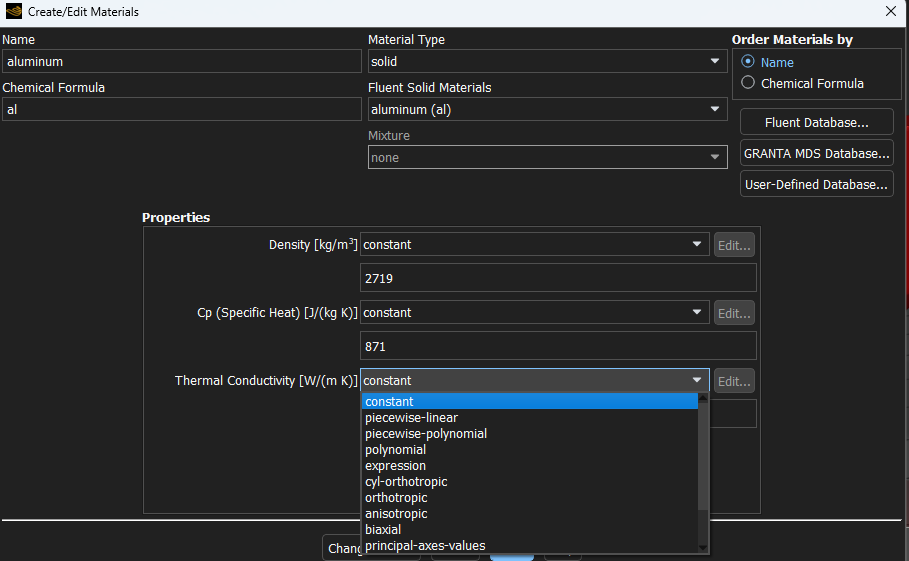Select Name radio button for ordering
This screenshot has width=909, height=561.
(x=748, y=62)
